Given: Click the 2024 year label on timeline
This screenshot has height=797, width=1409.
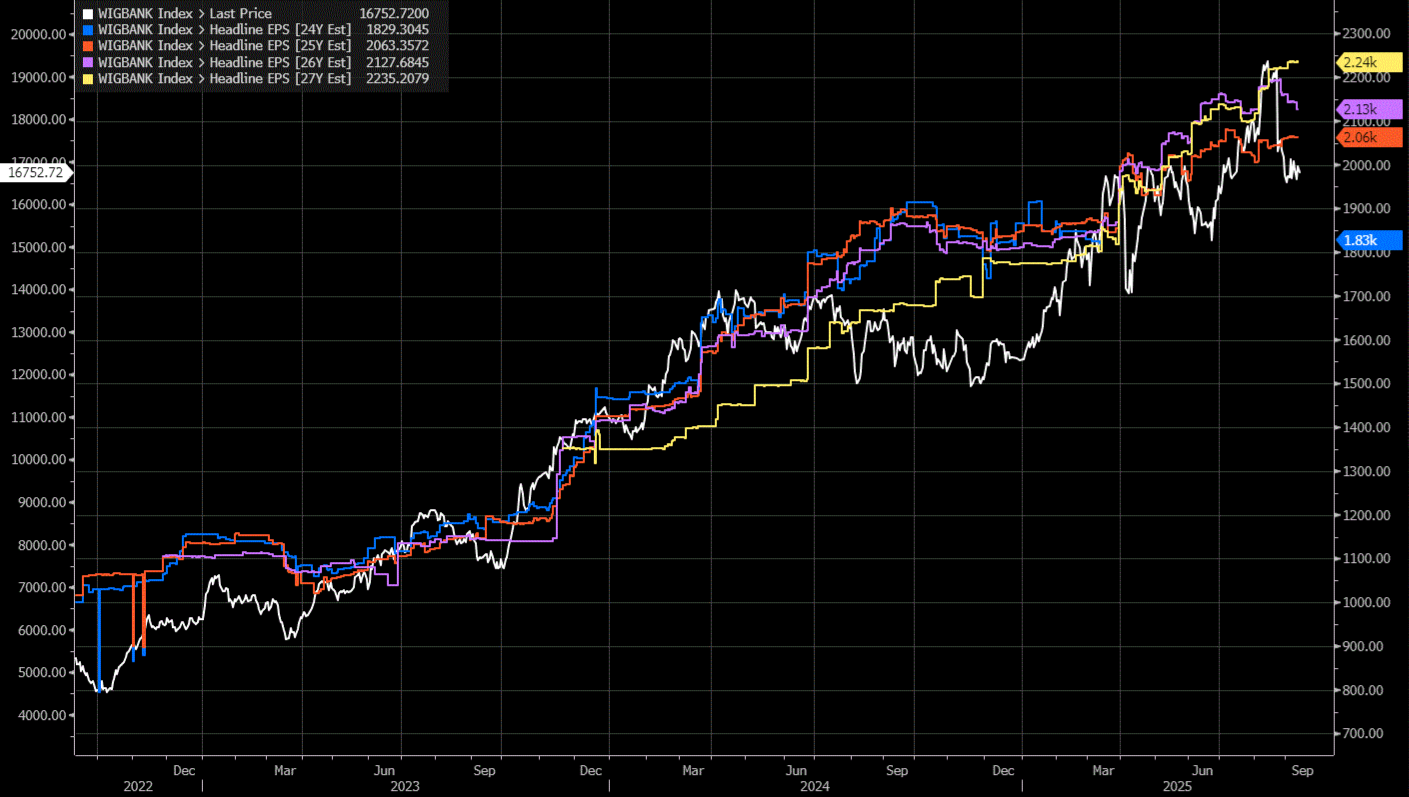Looking at the screenshot, I should click(813, 786).
